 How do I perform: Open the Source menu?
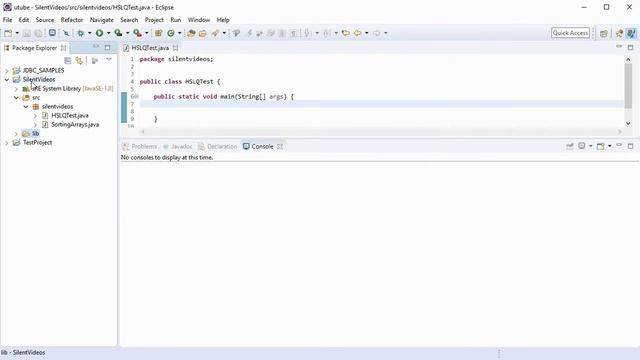click(44, 20)
